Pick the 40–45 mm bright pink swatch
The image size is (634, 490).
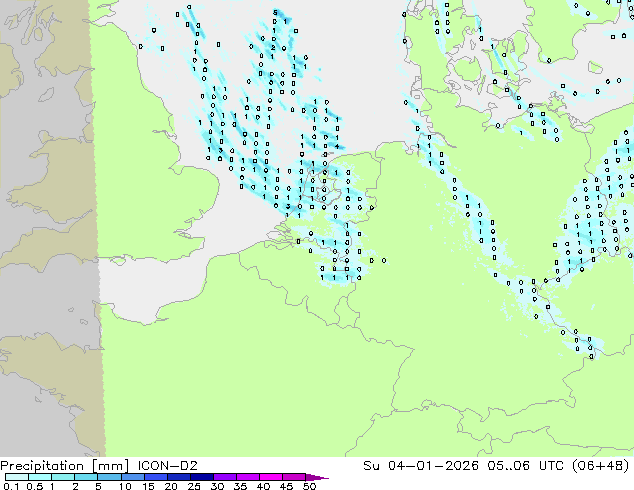tap(271, 477)
